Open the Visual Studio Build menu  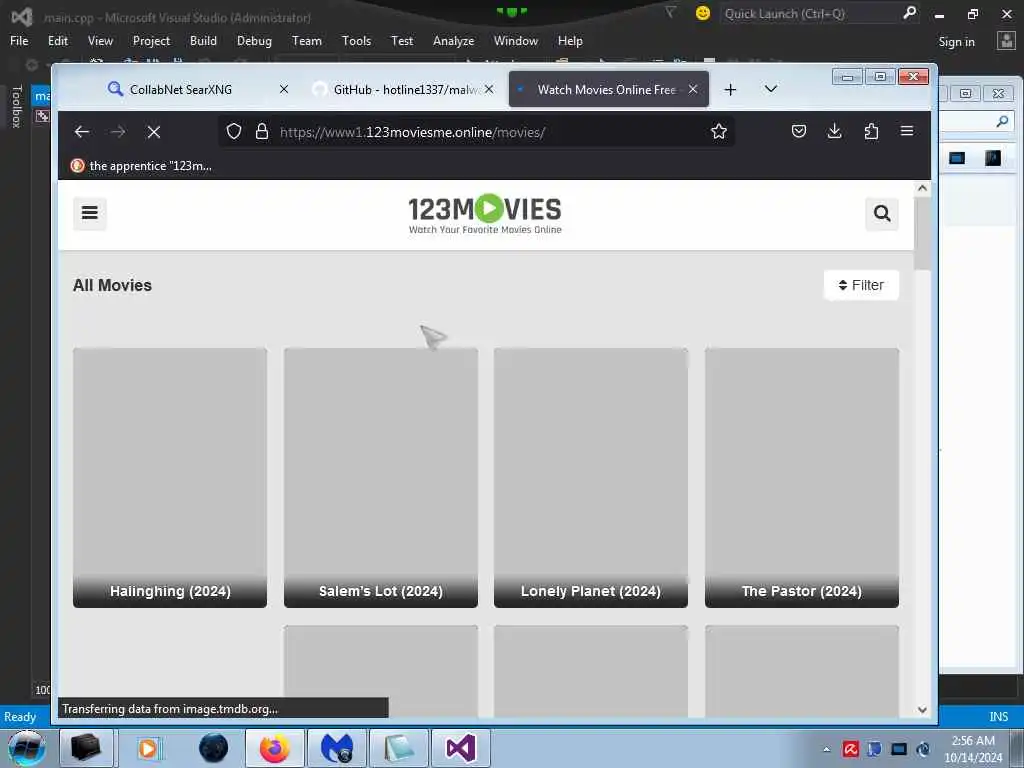coord(203,40)
